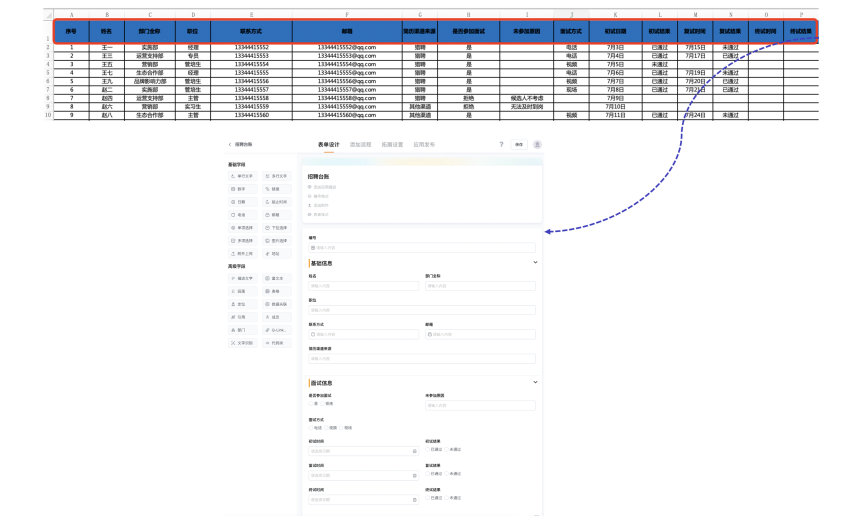This screenshot has width=863, height=516.
Task: Click the 部门全称 input field
Action: (x=480, y=286)
